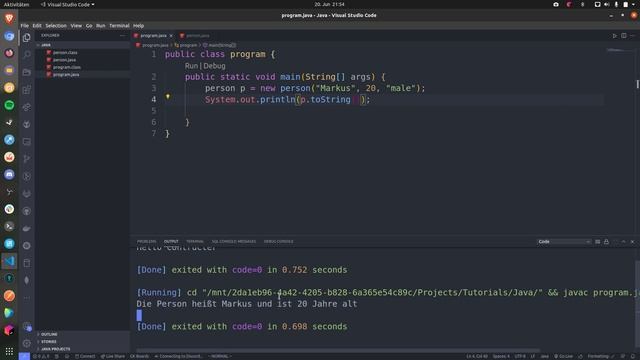Click the notifications bell in status bar
The width and height of the screenshot is (640, 360).
tap(632, 356)
